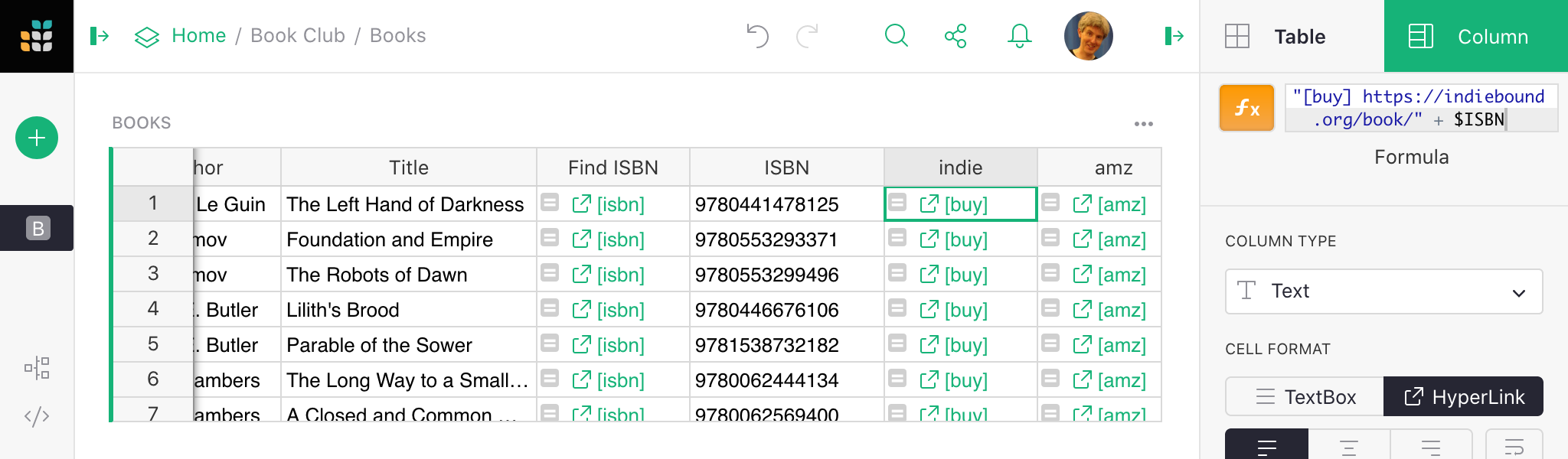Viewport: 1568px width, 459px height.
Task: Switch to the Table tab
Action: coord(1292,36)
